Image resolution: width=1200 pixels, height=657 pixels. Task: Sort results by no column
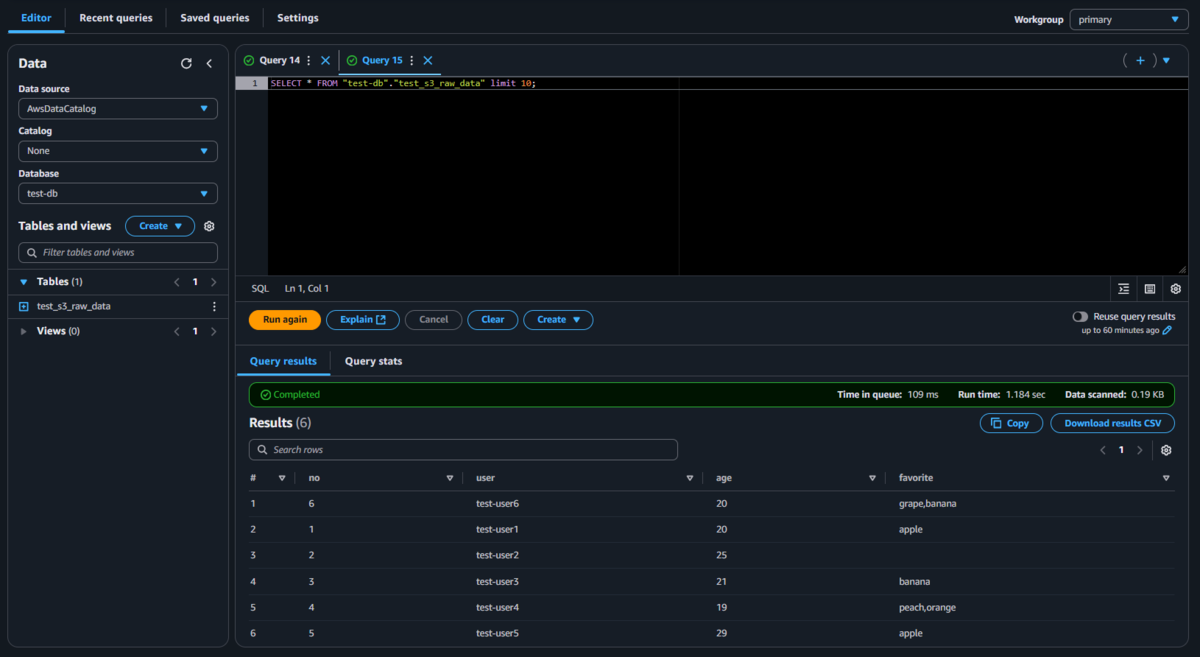tap(450, 478)
